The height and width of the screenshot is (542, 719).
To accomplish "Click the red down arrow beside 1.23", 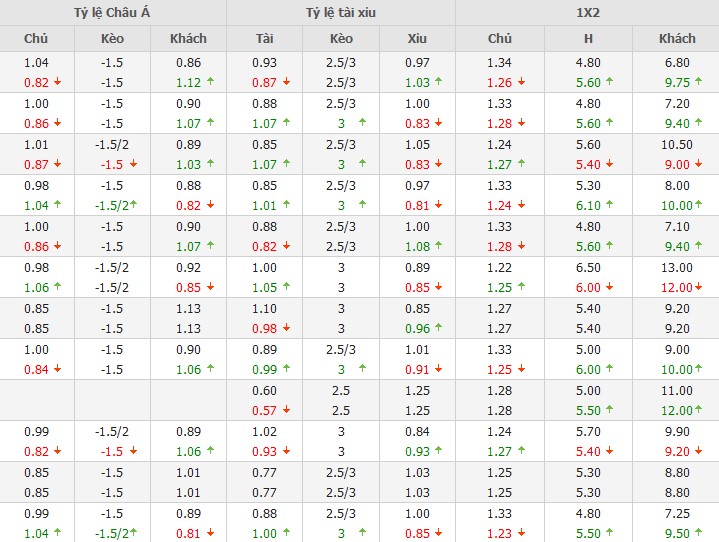I will click(519, 533).
